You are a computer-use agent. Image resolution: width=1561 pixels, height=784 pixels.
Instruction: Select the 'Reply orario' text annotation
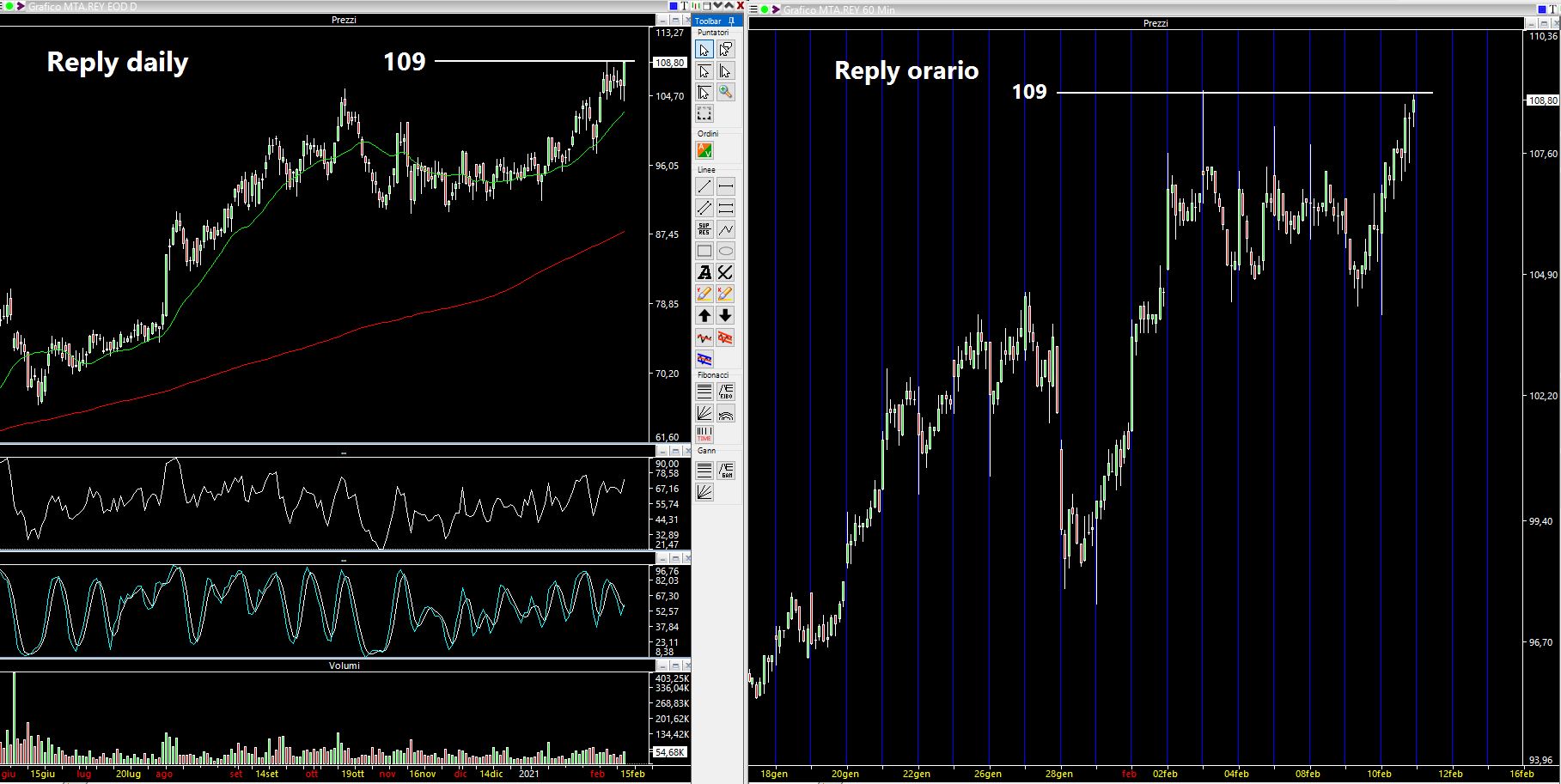[906, 70]
